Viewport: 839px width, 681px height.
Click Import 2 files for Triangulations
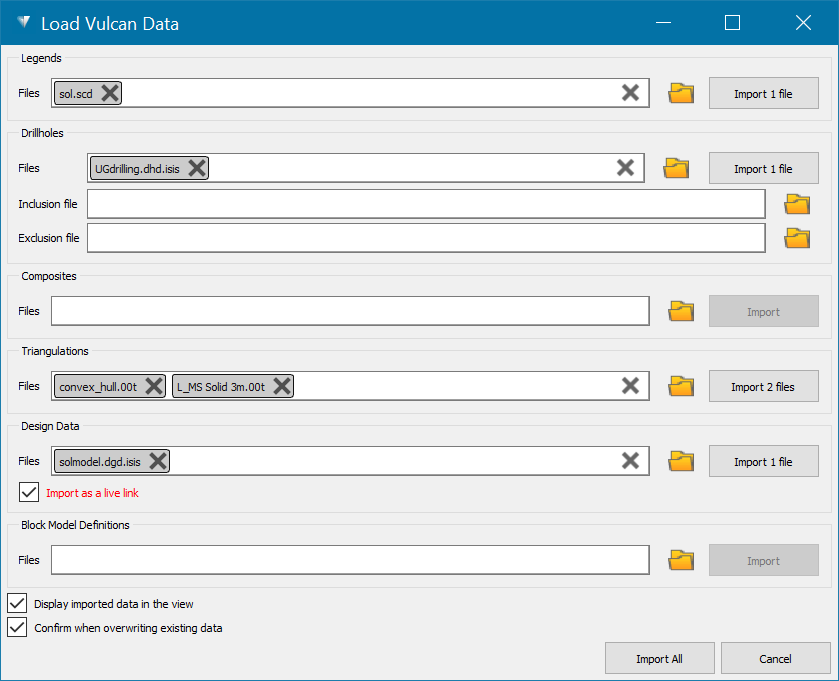[x=763, y=386]
